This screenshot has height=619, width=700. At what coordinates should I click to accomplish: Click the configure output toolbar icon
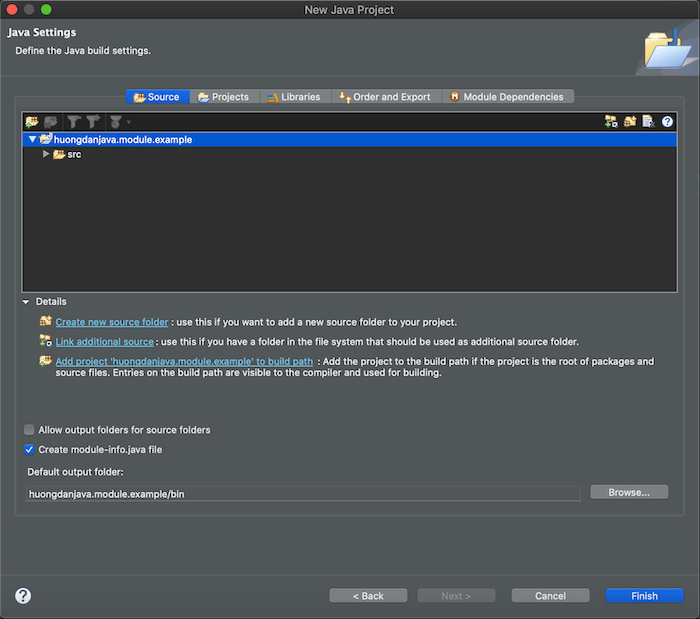(x=648, y=121)
